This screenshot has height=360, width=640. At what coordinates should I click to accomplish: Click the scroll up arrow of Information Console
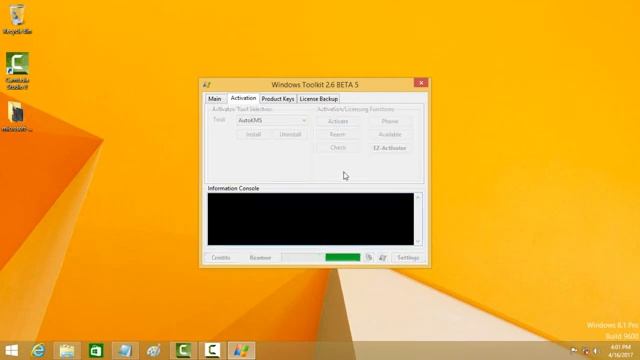tap(418, 197)
